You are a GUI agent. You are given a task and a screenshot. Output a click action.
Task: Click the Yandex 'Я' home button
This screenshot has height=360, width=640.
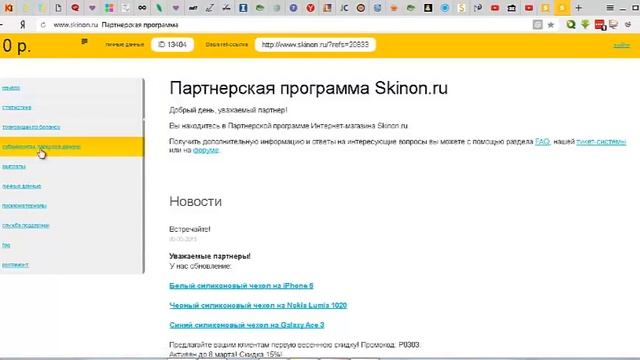click(22, 25)
